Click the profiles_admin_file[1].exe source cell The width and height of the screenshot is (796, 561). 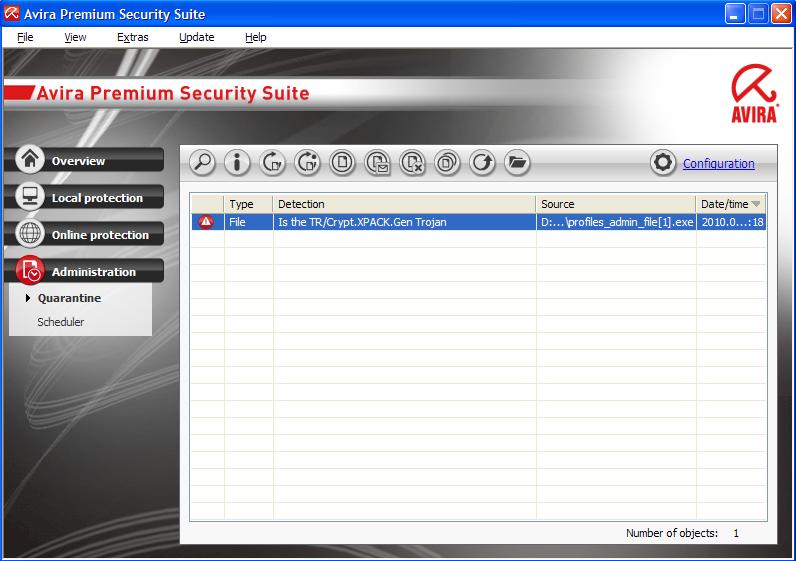[x=616, y=222]
